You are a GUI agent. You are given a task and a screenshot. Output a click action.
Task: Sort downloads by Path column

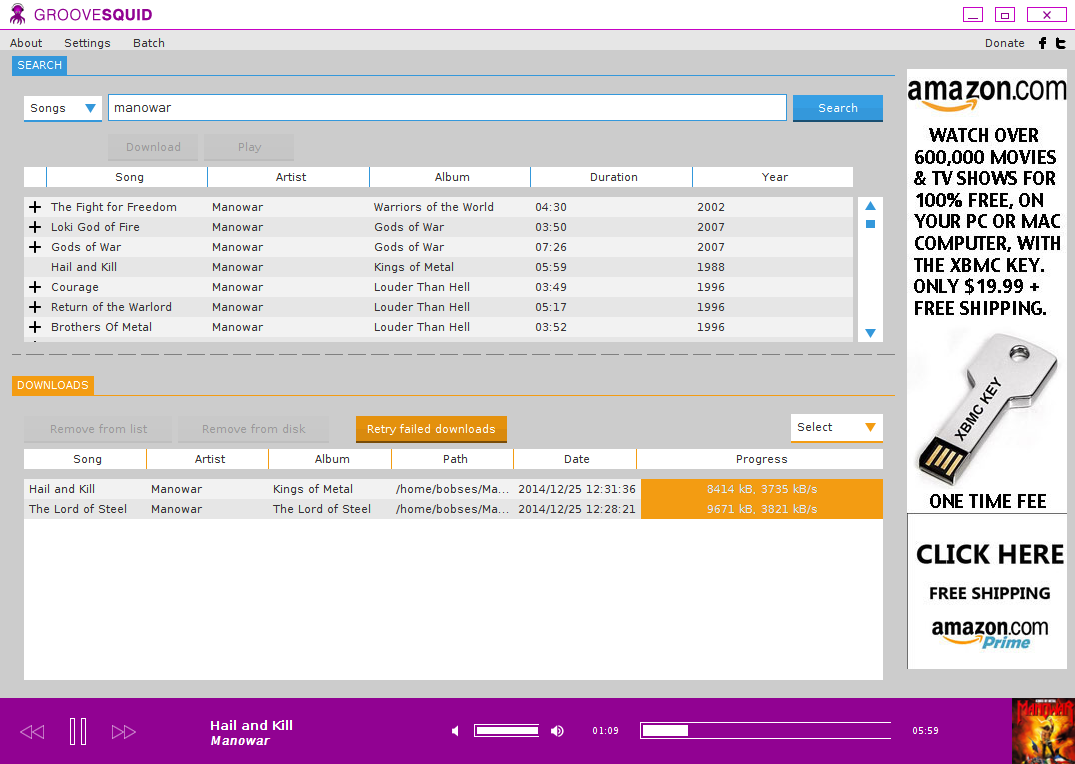[453, 459]
